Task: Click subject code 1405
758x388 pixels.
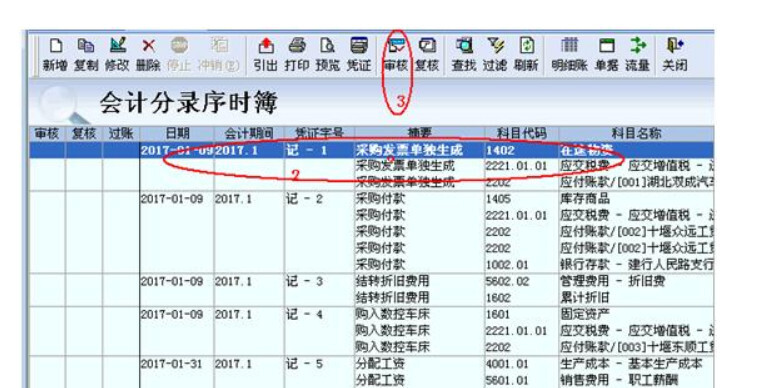Action: coord(499,199)
